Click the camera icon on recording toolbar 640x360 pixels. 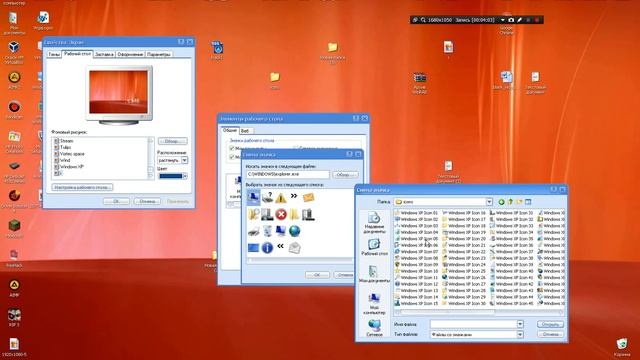511,20
